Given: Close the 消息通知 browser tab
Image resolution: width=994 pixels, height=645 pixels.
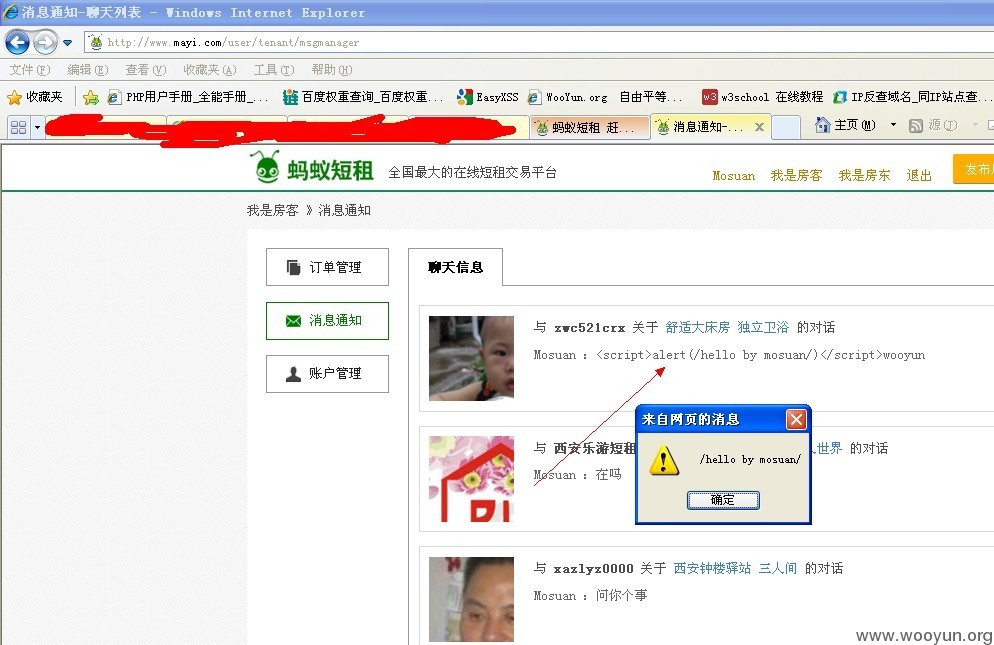Looking at the screenshot, I should point(759,127).
